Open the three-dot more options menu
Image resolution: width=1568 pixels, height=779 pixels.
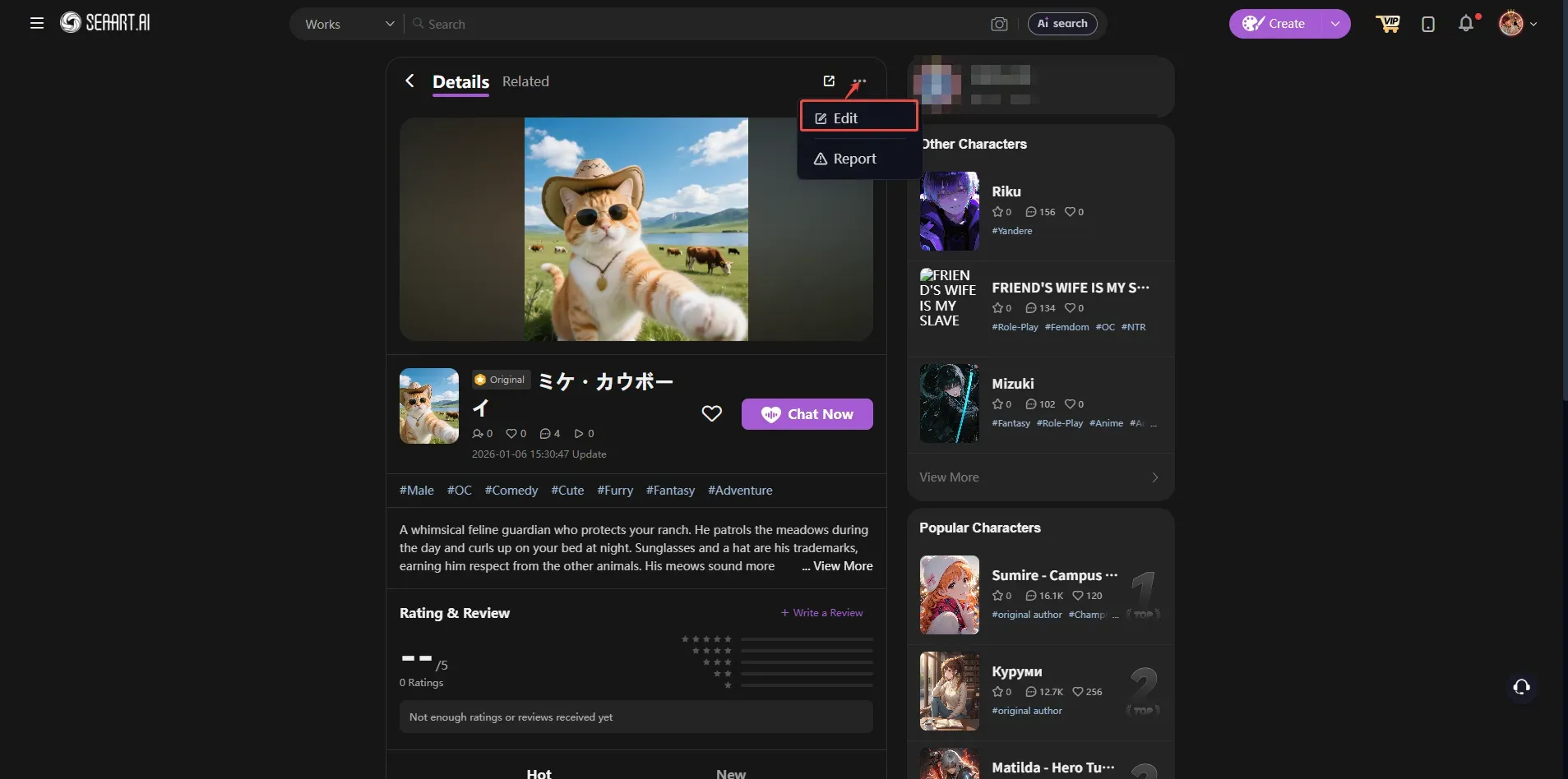coord(859,81)
